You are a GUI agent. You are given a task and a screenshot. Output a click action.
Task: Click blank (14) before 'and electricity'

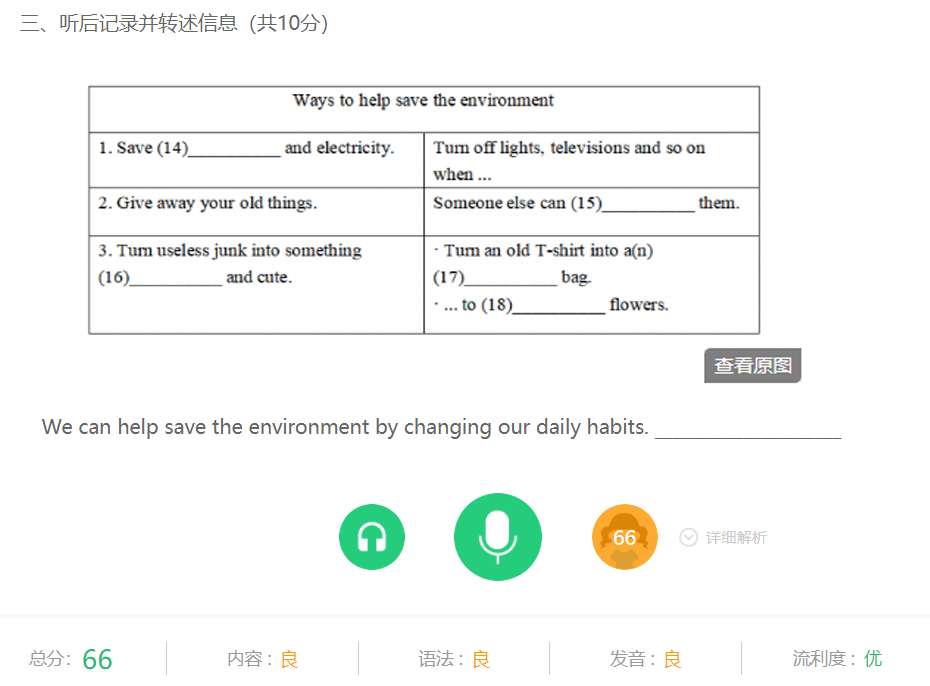[234, 149]
